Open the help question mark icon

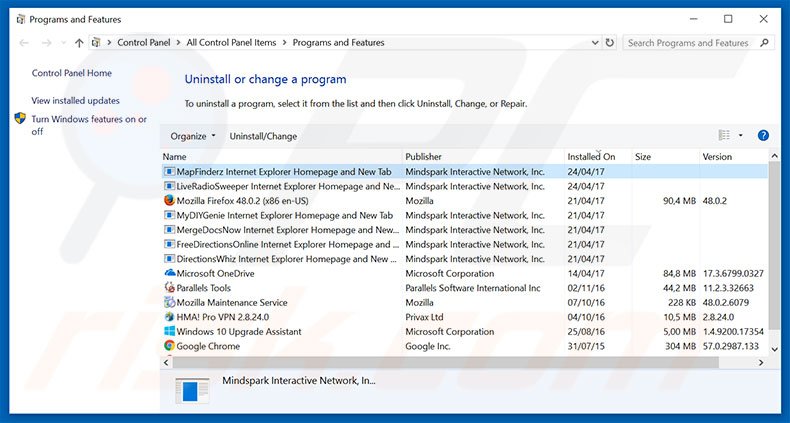coord(763,135)
